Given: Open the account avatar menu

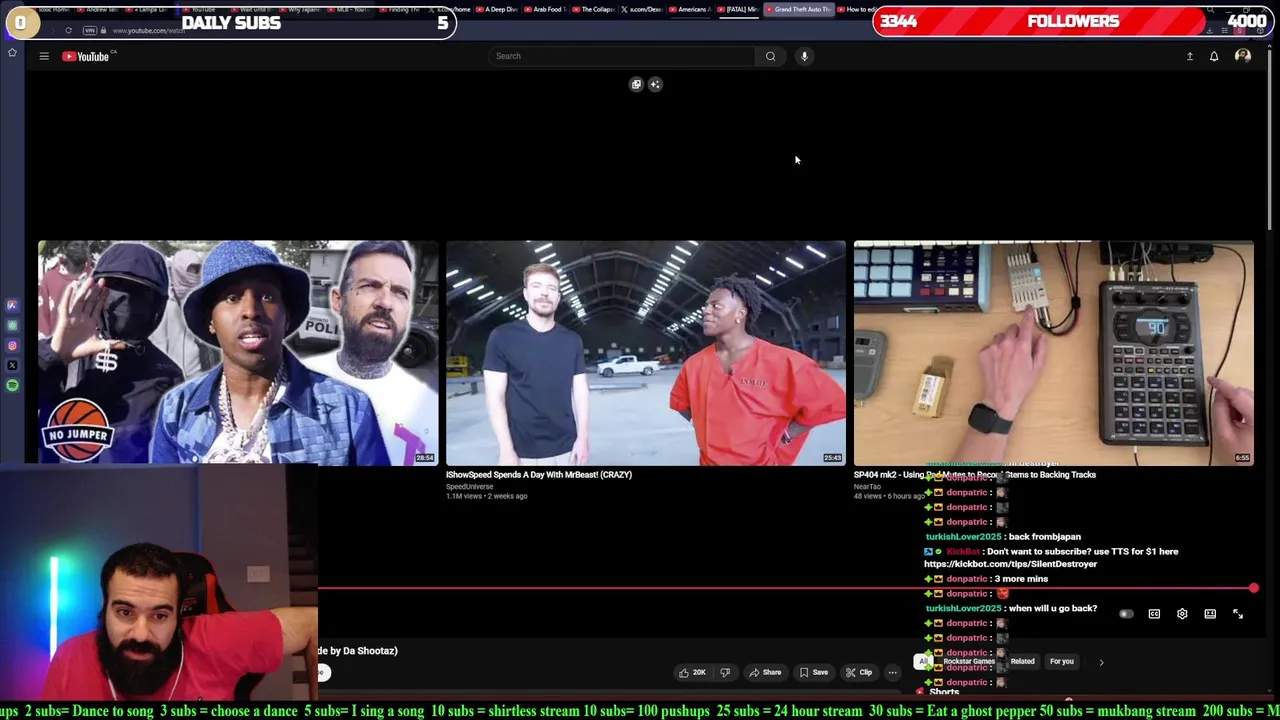Looking at the screenshot, I should (1243, 56).
